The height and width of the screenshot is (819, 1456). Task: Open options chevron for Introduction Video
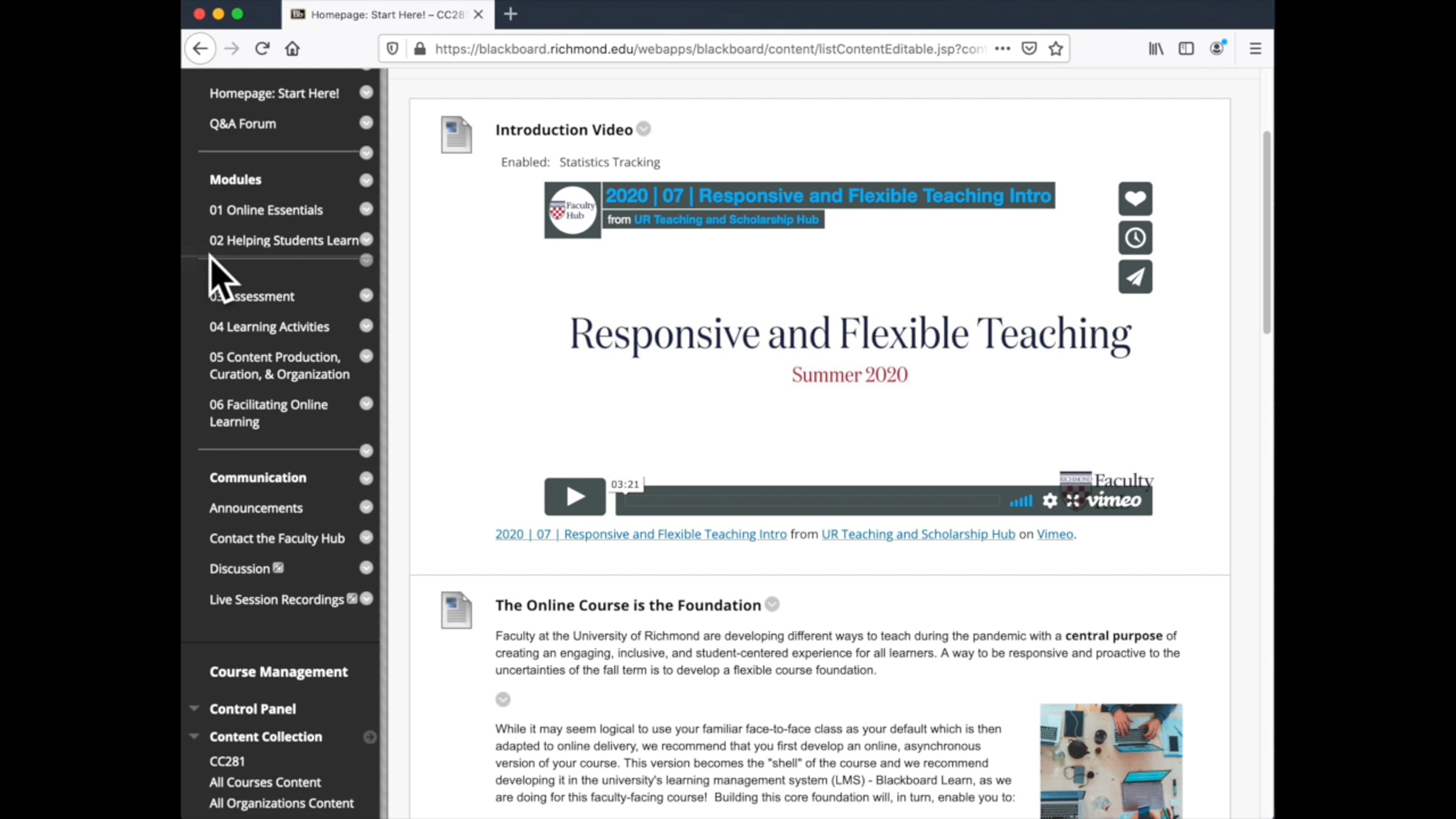[644, 129]
